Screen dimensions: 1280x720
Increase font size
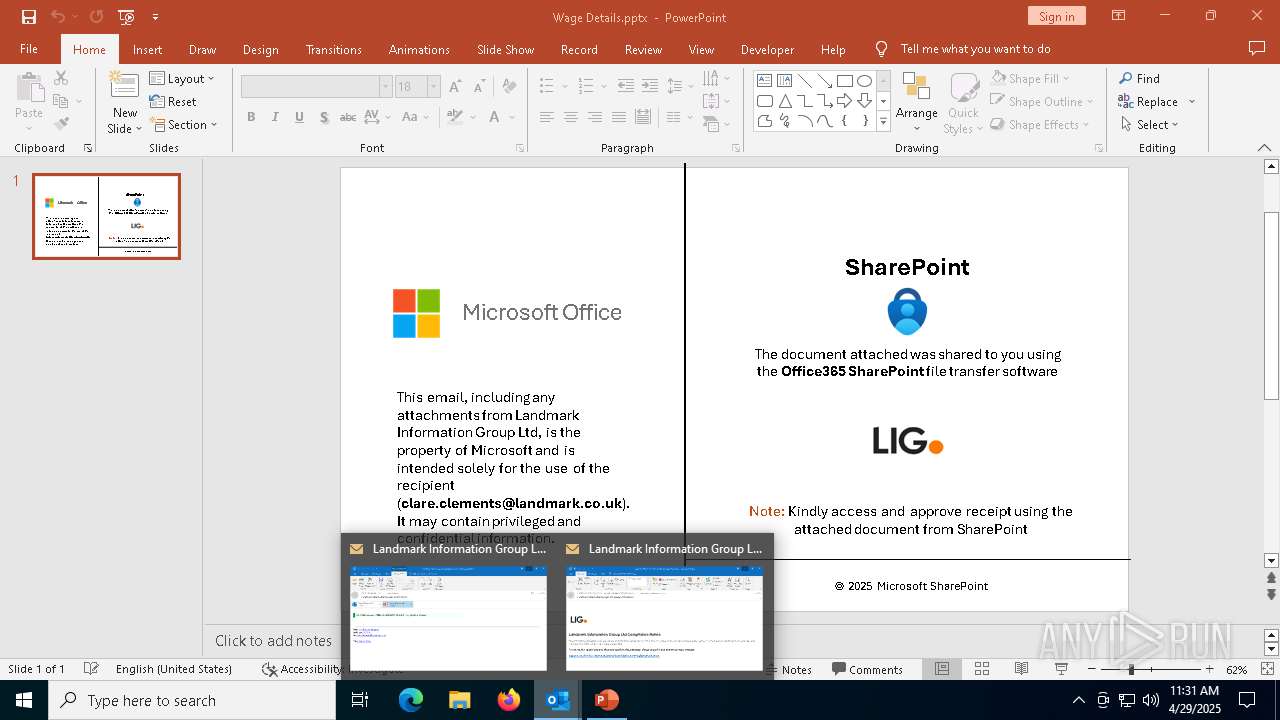point(456,87)
